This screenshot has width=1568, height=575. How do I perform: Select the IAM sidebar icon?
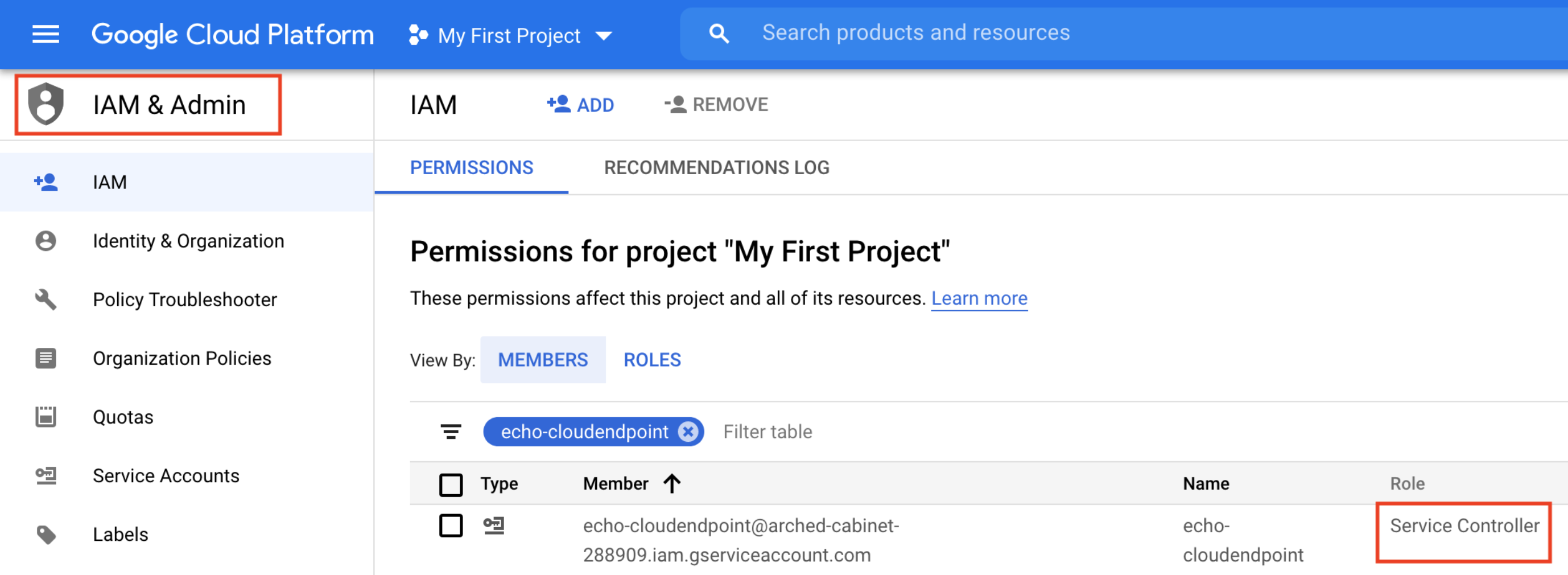click(46, 181)
